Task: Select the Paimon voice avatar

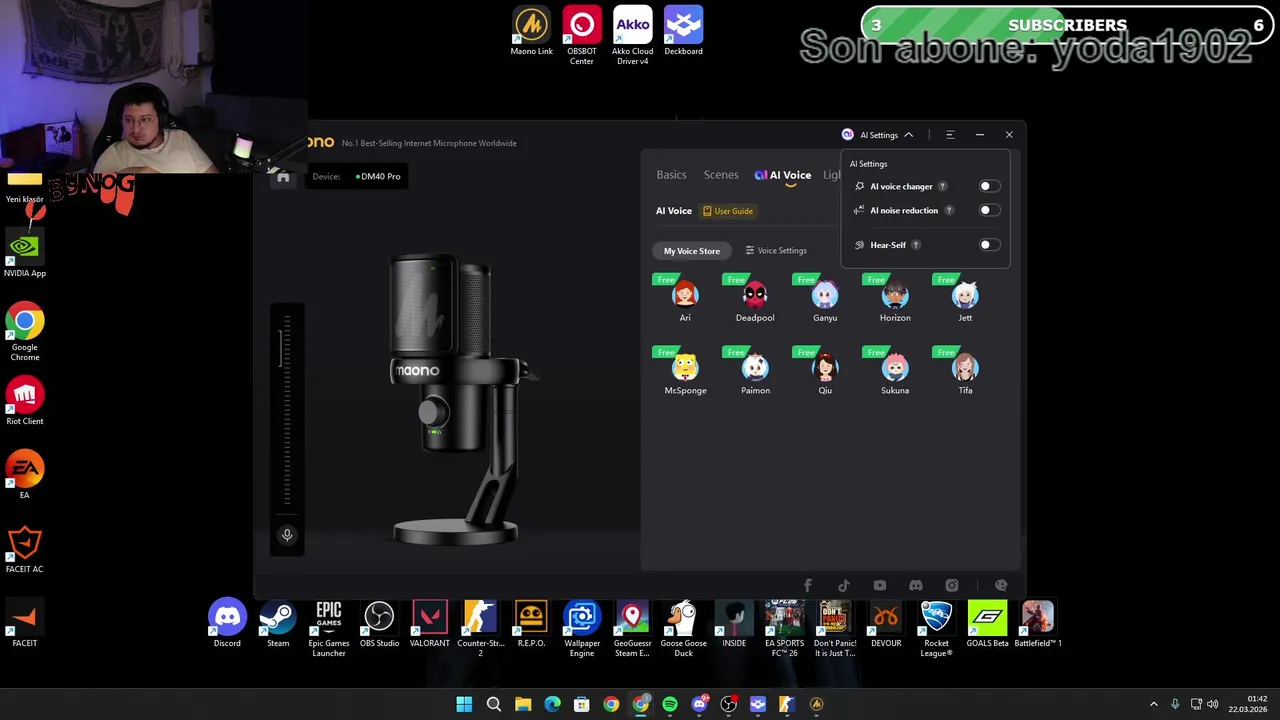Action: pyautogui.click(x=755, y=368)
